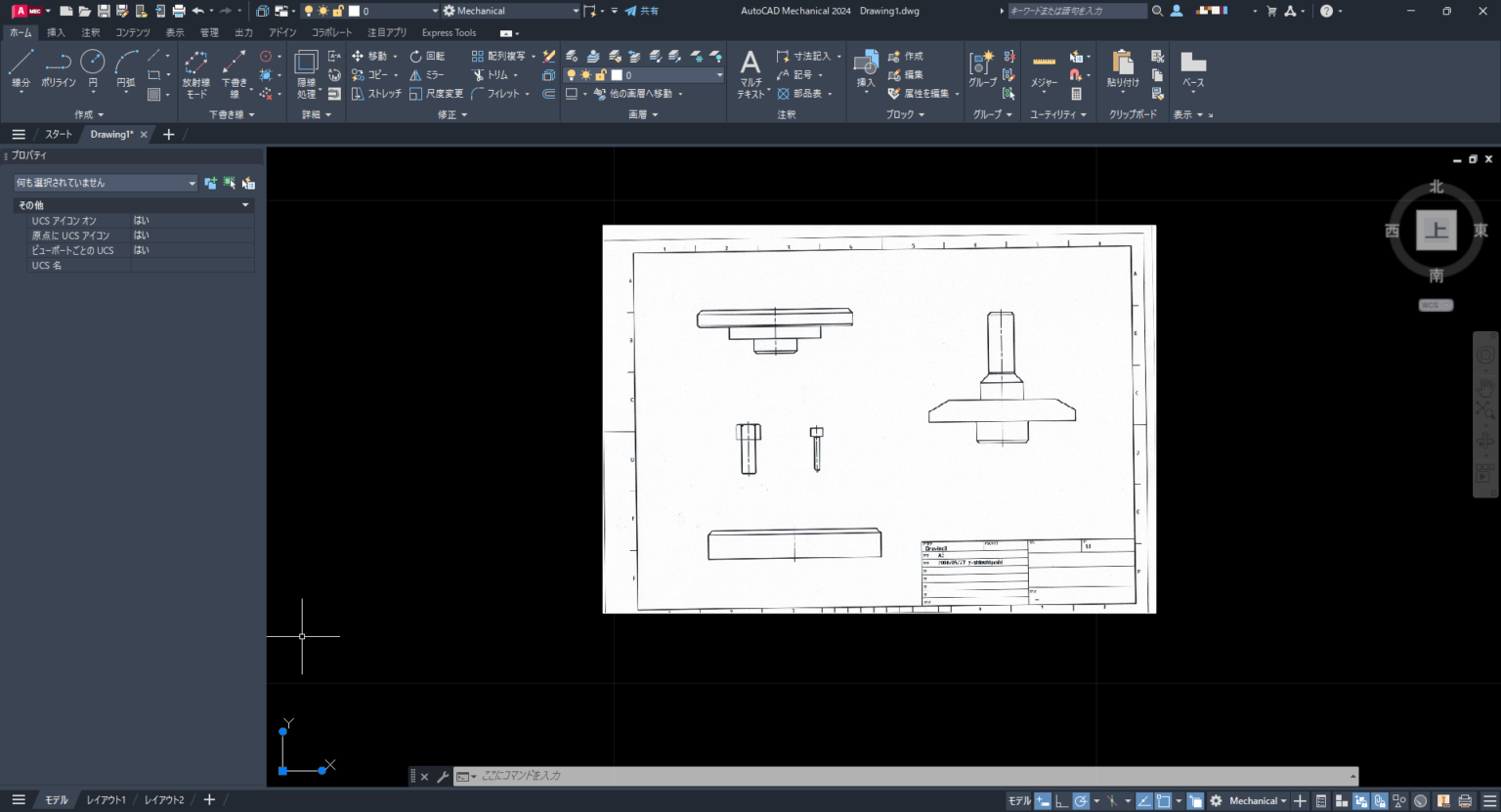The image size is (1501, 812).
Task: Select the 線分 (Line) tool
Action: [21, 68]
